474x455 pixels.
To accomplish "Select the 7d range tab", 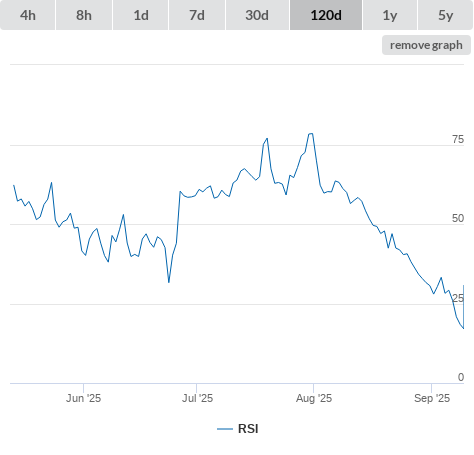I will [x=197, y=15].
